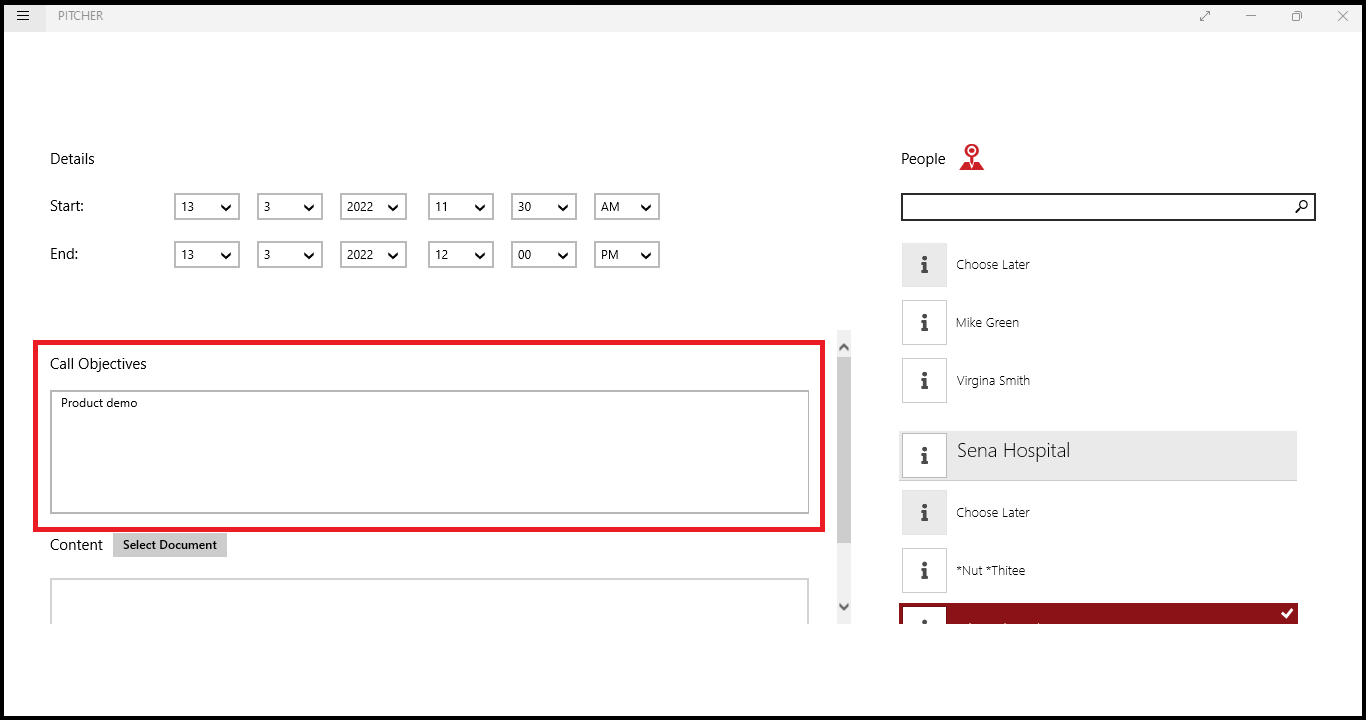Open info details for Mike Green
1366x720 pixels.
(x=923, y=322)
